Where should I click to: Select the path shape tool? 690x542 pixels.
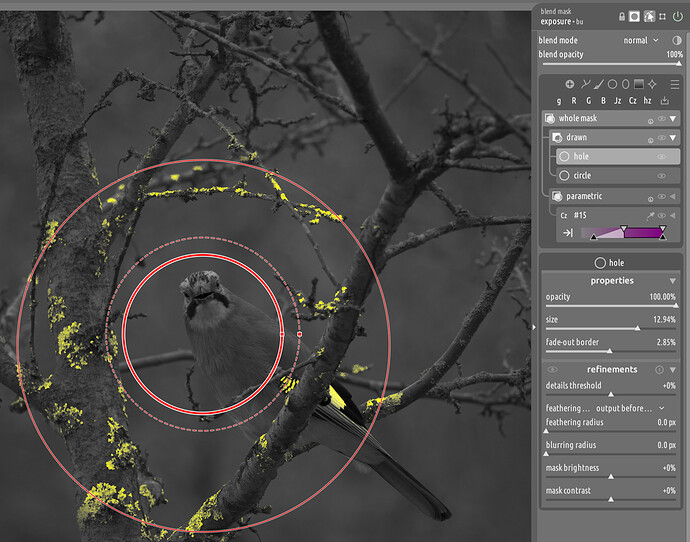(x=586, y=84)
